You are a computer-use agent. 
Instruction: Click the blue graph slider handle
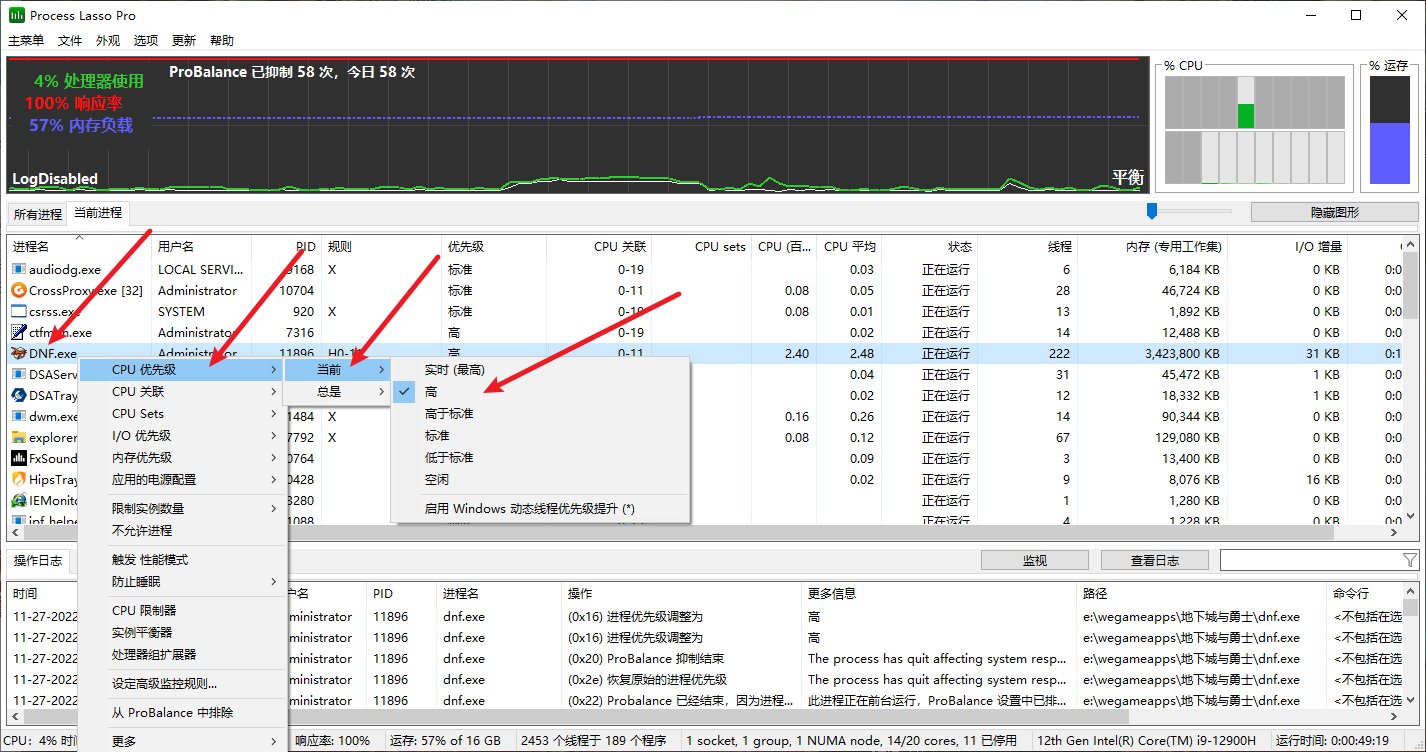(1152, 211)
